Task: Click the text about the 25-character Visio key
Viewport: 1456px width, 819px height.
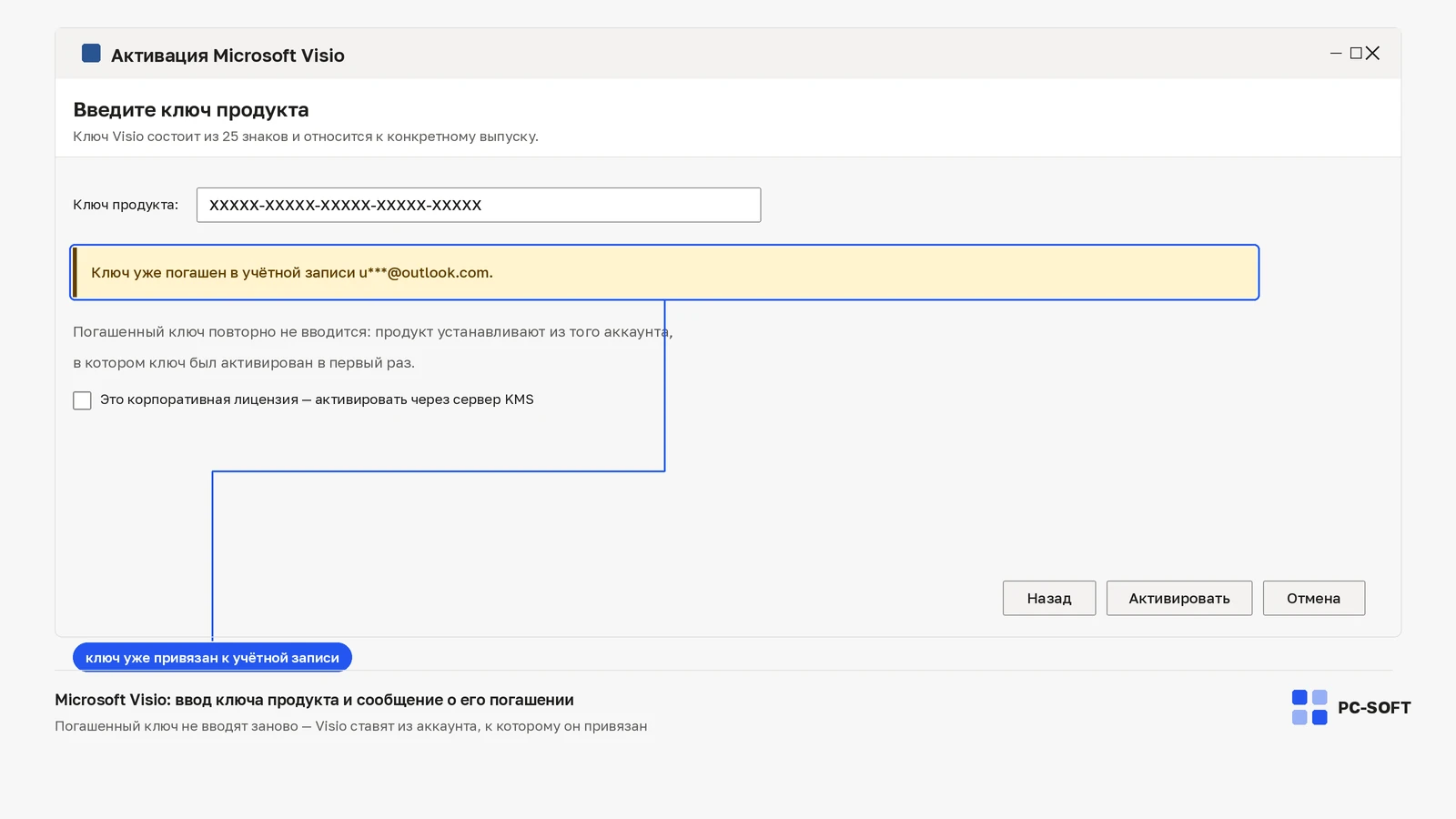Action: [306, 136]
